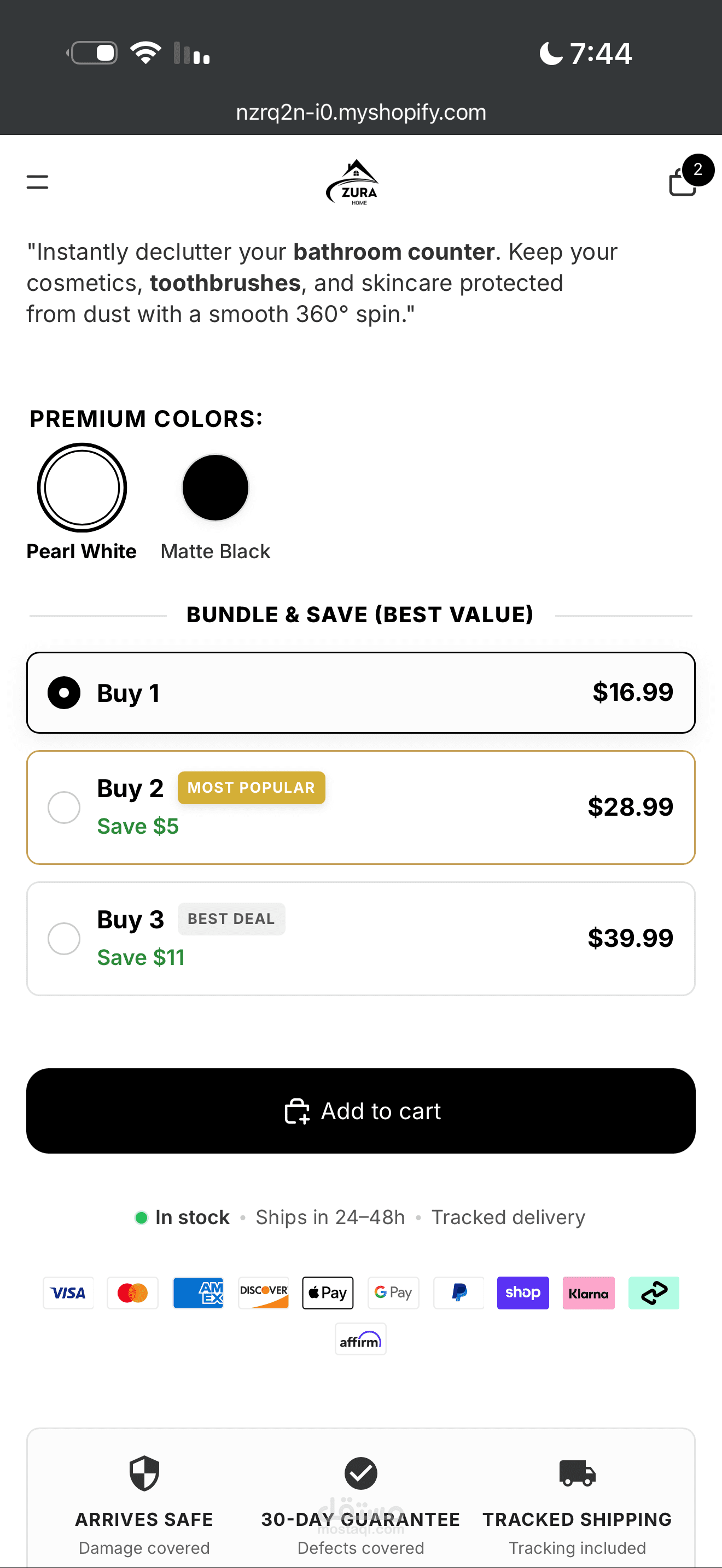The width and height of the screenshot is (722, 1568).
Task: Click the Shop Pay icon
Action: (x=522, y=1292)
